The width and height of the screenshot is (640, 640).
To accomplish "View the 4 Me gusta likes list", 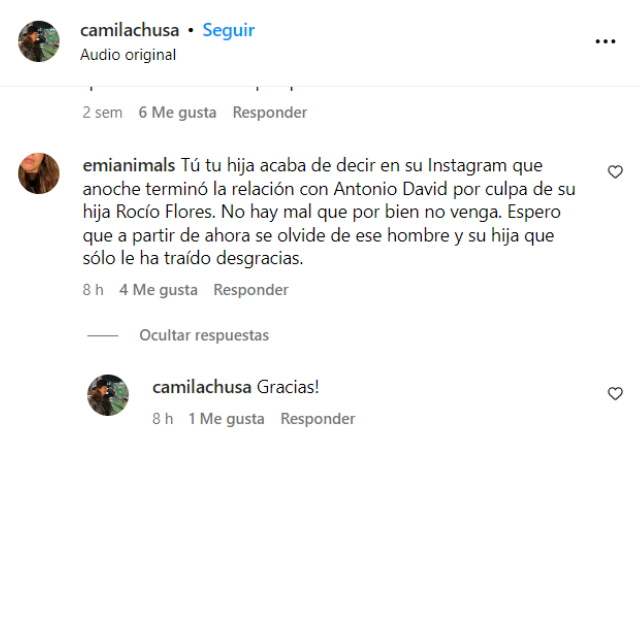I will point(158,290).
